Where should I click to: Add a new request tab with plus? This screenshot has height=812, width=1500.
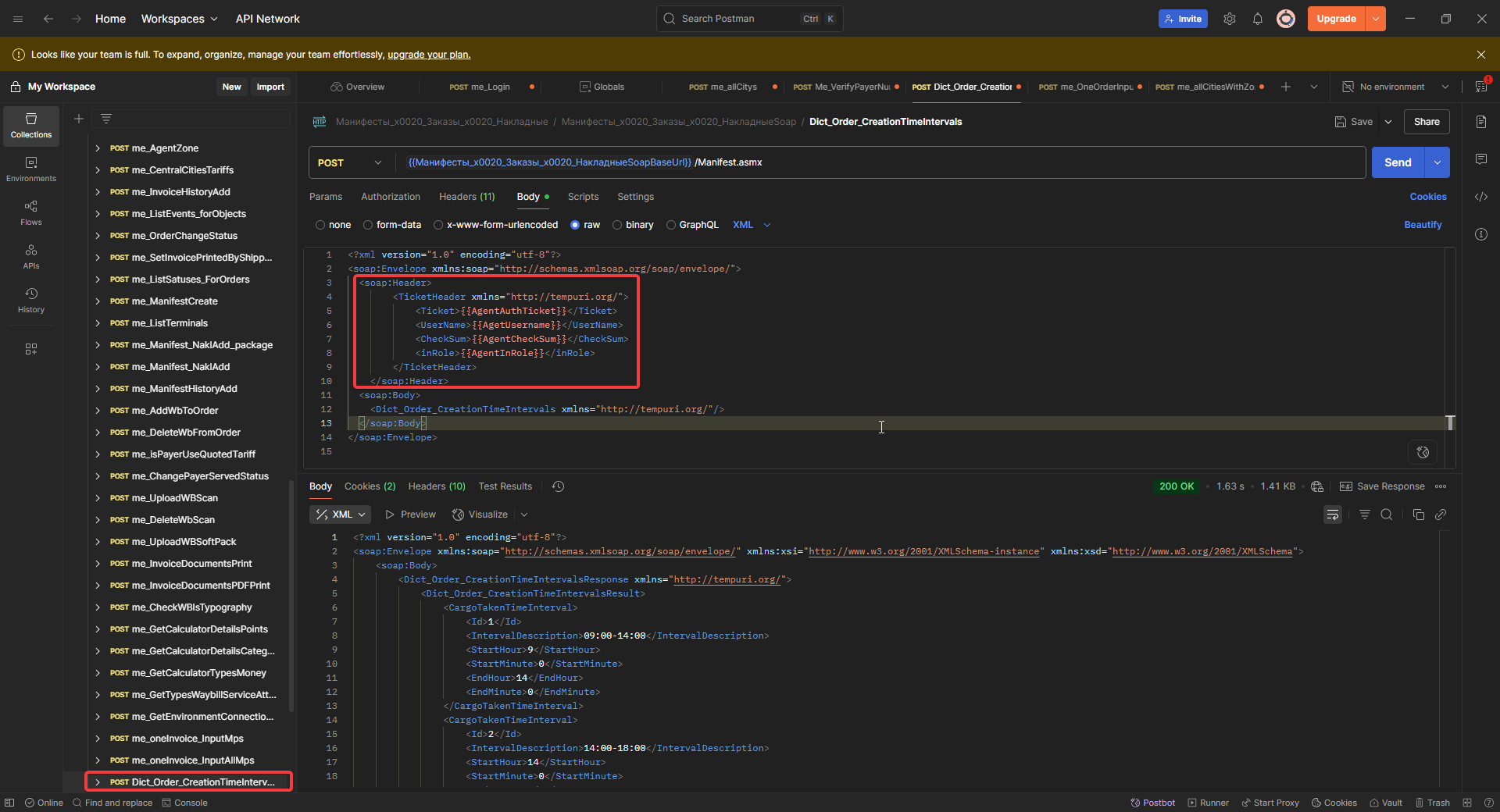pos(1286,87)
